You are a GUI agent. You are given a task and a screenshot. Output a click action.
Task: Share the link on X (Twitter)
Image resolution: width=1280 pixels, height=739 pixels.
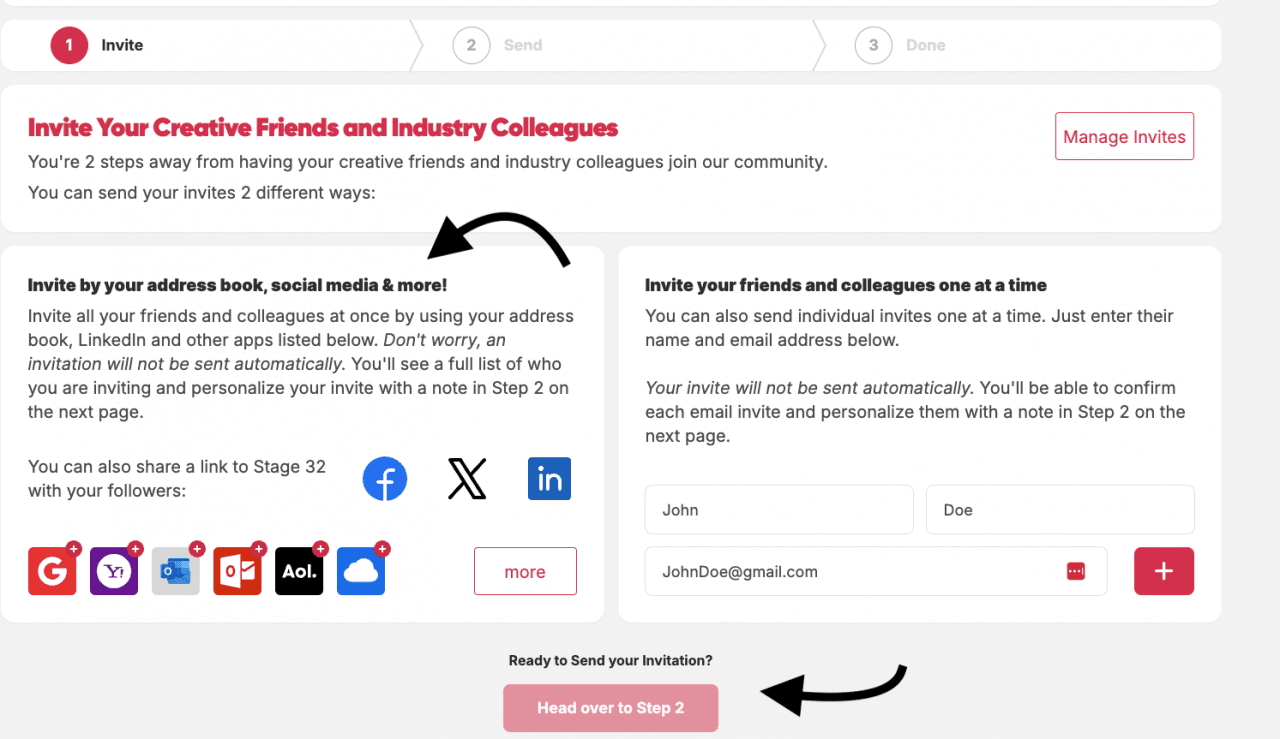[x=467, y=479]
